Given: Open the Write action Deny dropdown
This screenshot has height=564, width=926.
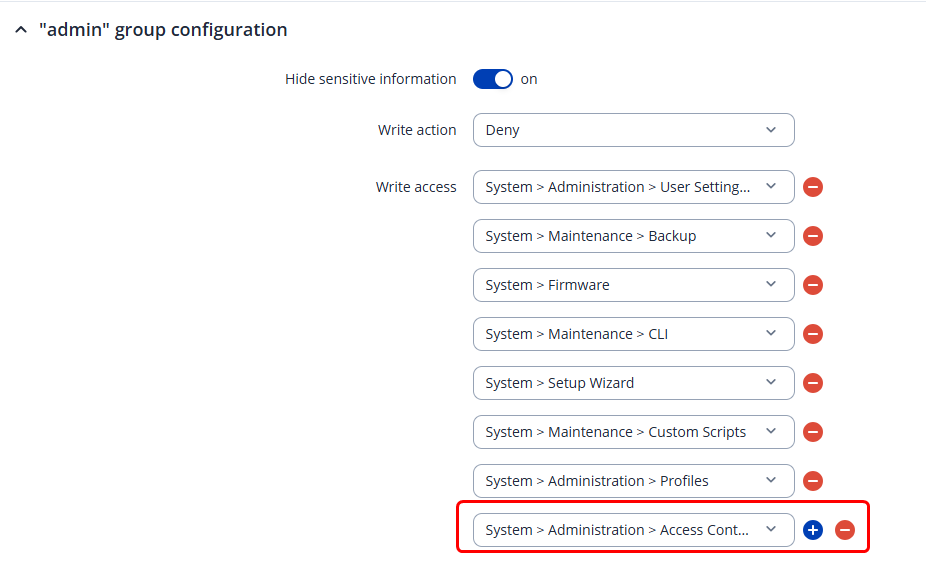Looking at the screenshot, I should [x=633, y=130].
